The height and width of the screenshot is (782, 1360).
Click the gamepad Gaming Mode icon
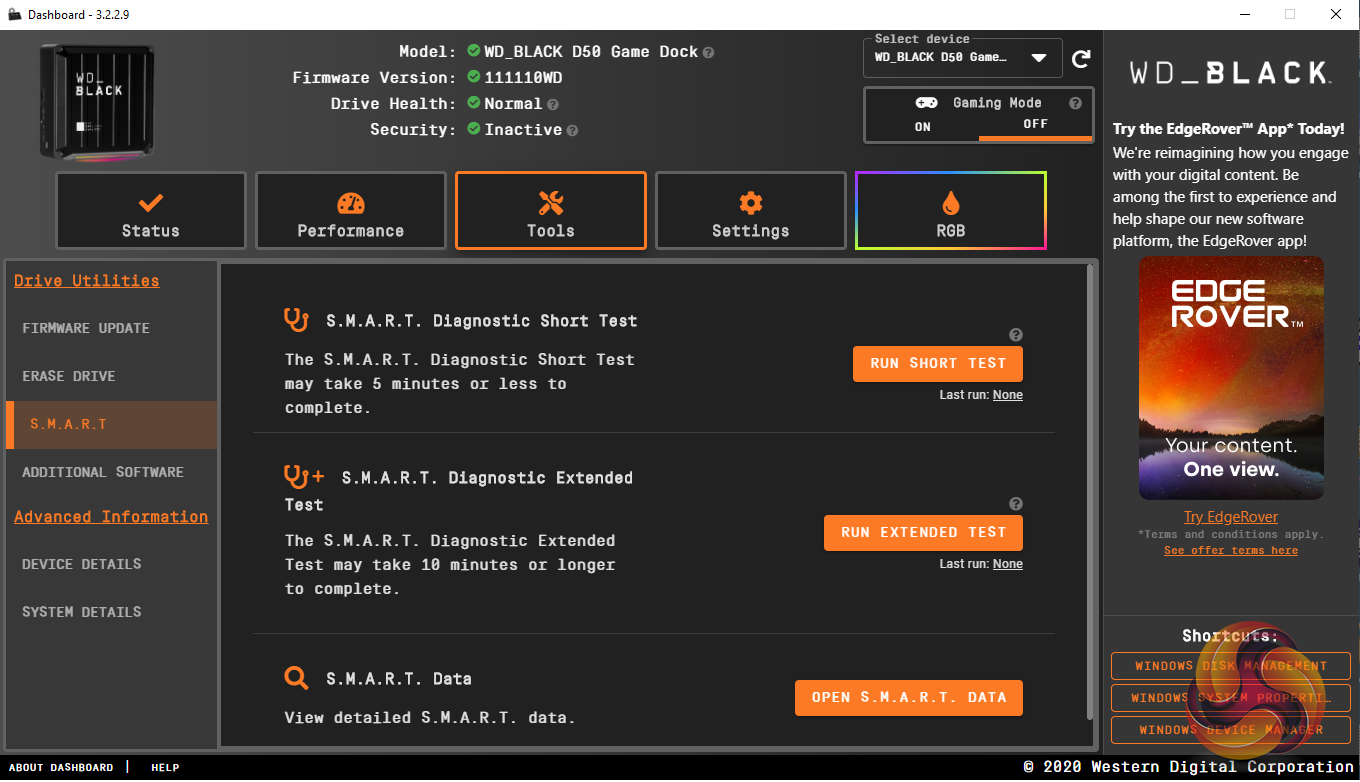[926, 103]
